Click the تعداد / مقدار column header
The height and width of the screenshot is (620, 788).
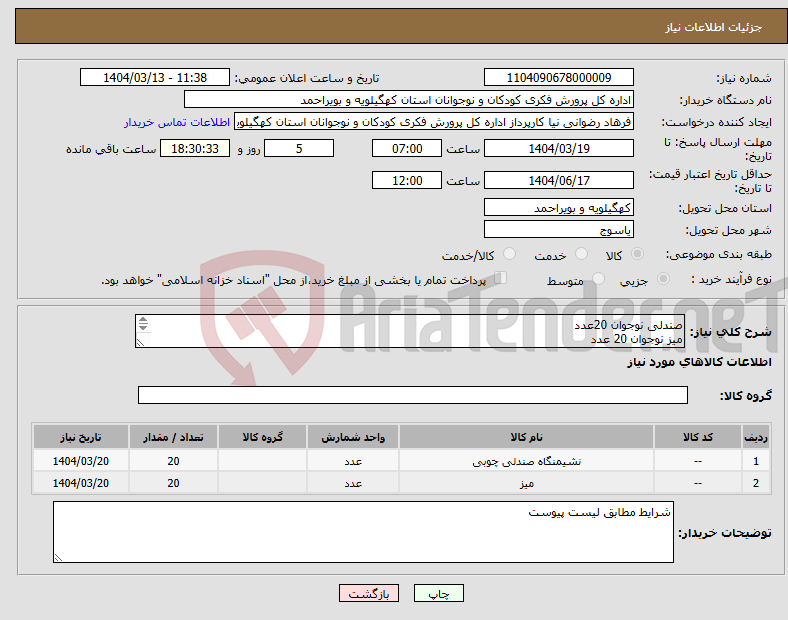click(173, 437)
